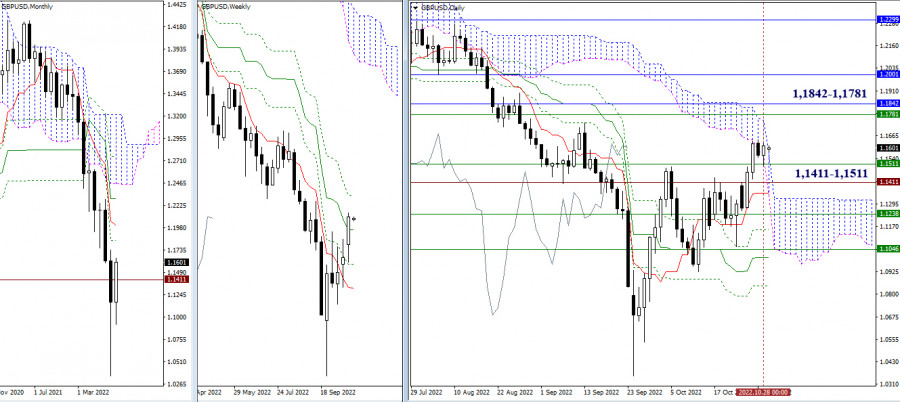
Task: Click the 1 Sep 2022 date on Daily axis
Action: (x=559, y=392)
